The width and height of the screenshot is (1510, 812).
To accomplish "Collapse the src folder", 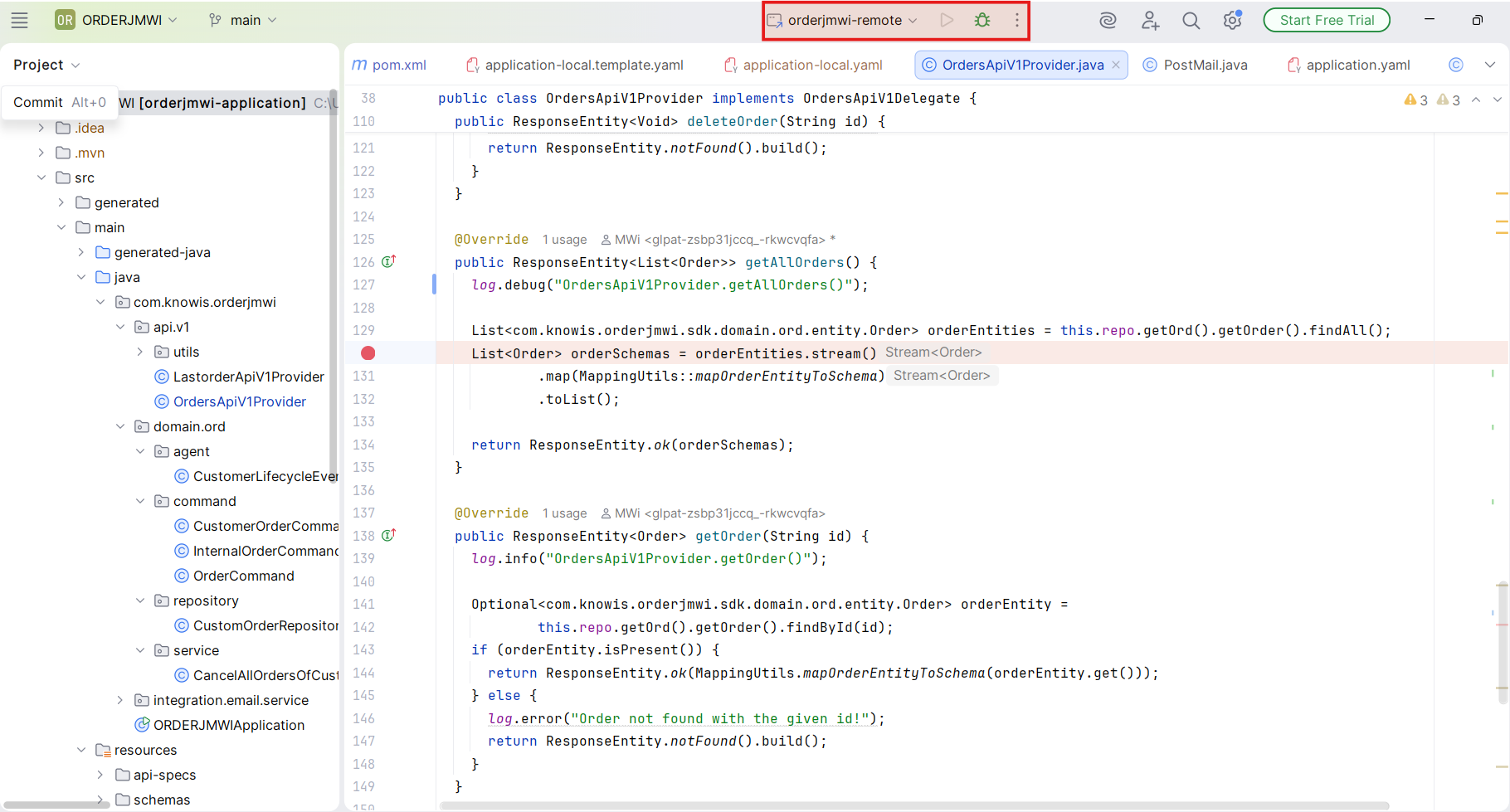I will point(41,177).
